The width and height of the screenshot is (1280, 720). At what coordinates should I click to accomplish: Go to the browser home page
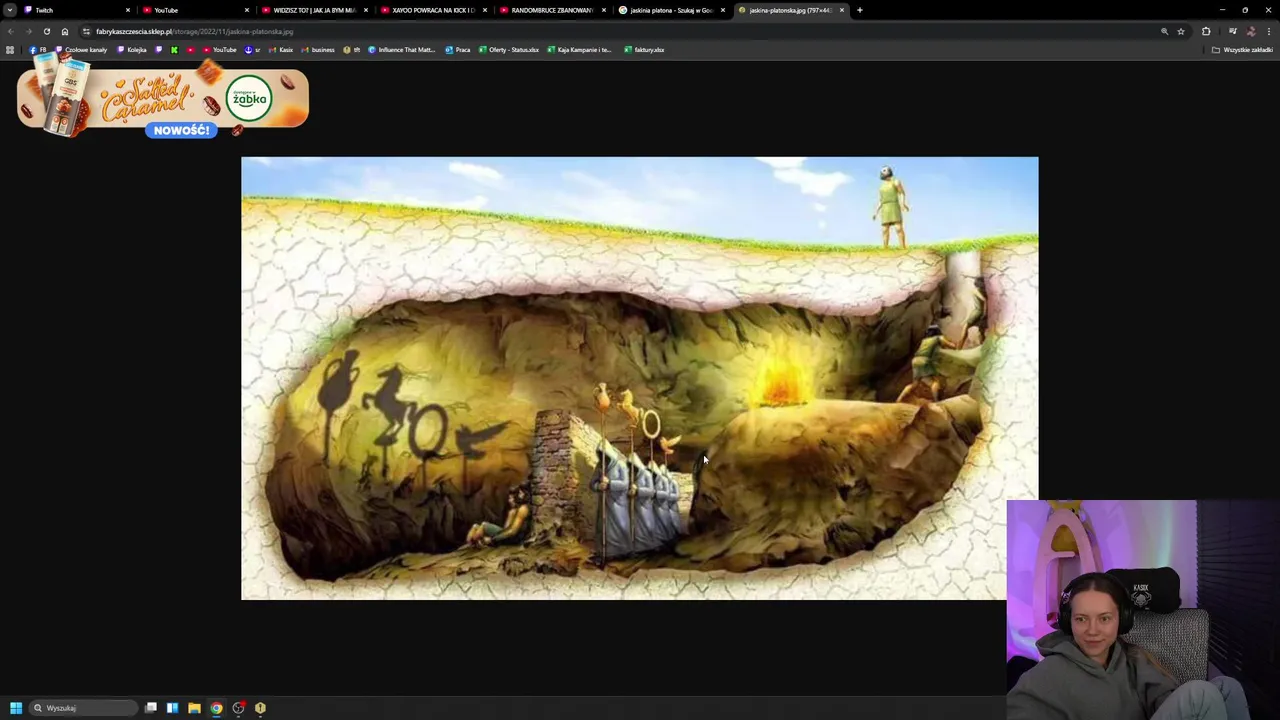(x=65, y=31)
